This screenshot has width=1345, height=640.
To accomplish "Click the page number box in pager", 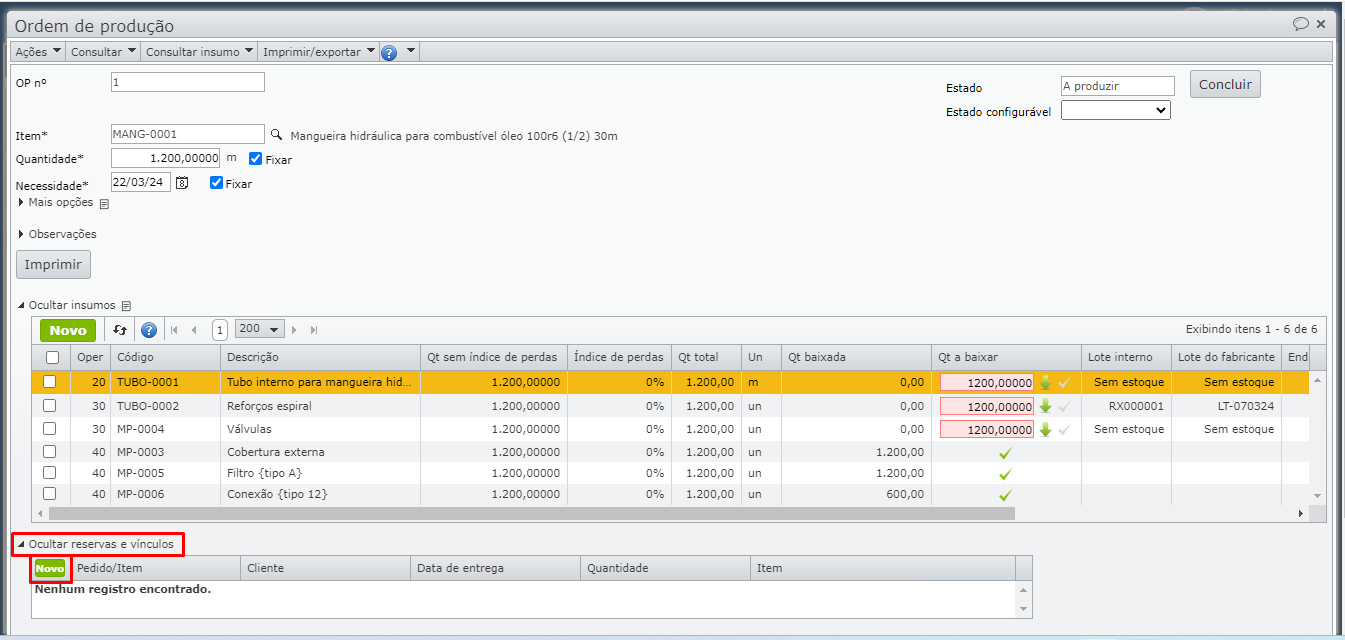I will tap(220, 329).
